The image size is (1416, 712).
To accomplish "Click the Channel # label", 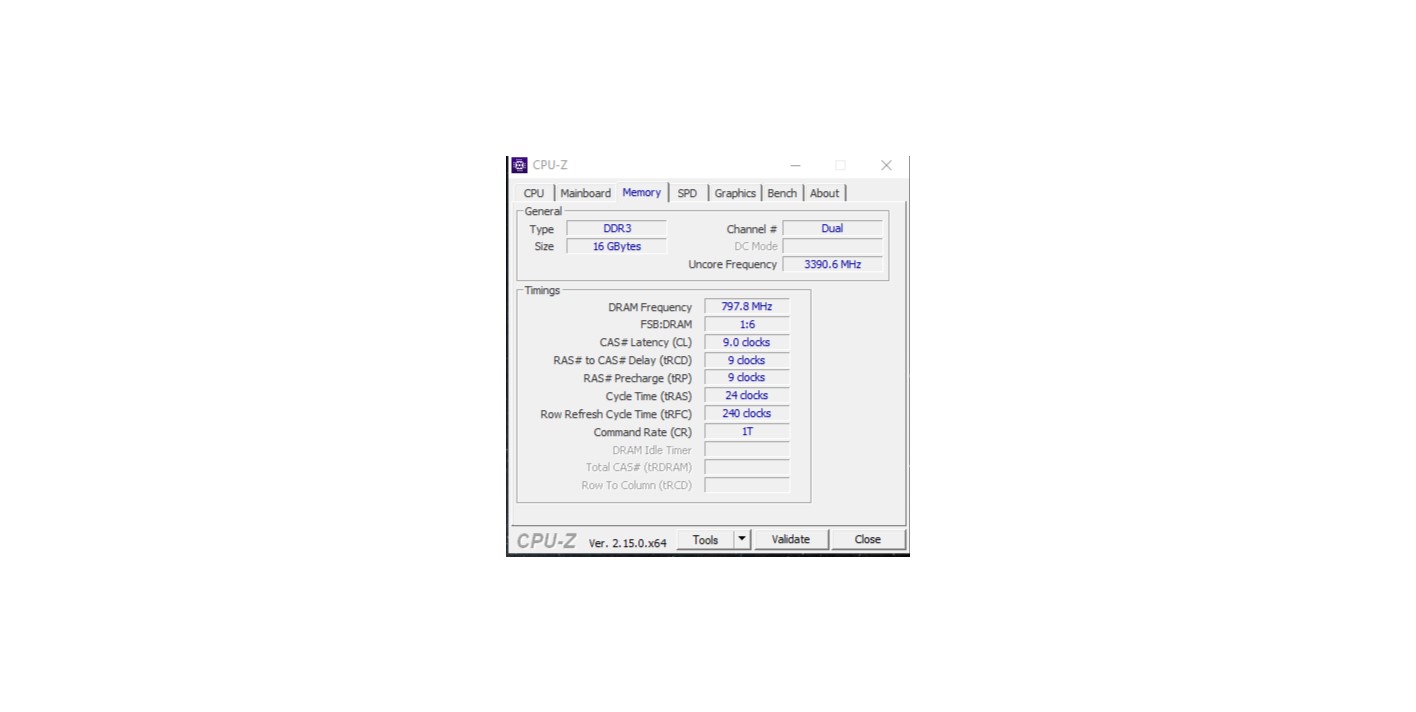I will 752,229.
